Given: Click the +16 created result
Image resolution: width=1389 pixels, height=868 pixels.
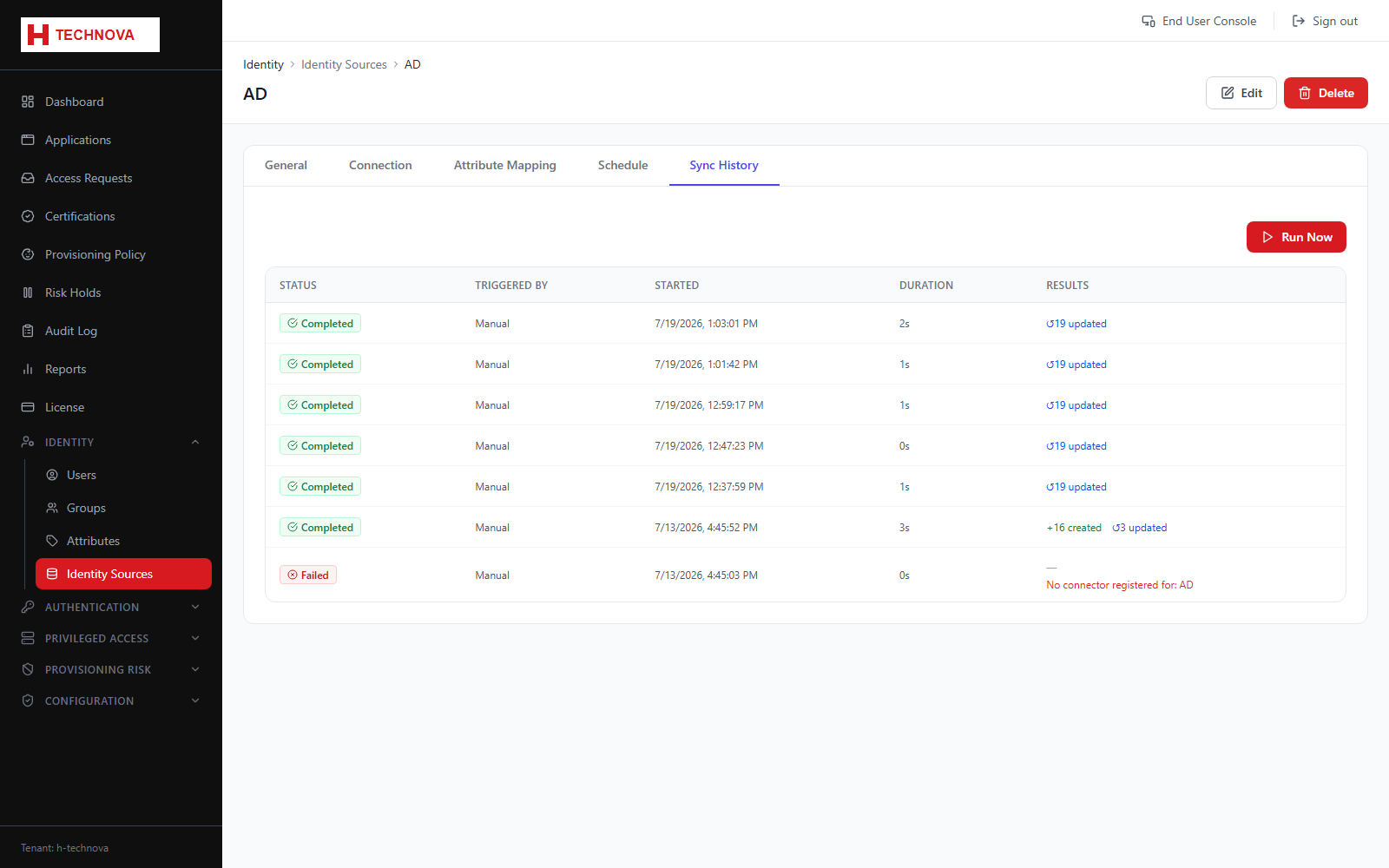Looking at the screenshot, I should click(x=1074, y=528).
